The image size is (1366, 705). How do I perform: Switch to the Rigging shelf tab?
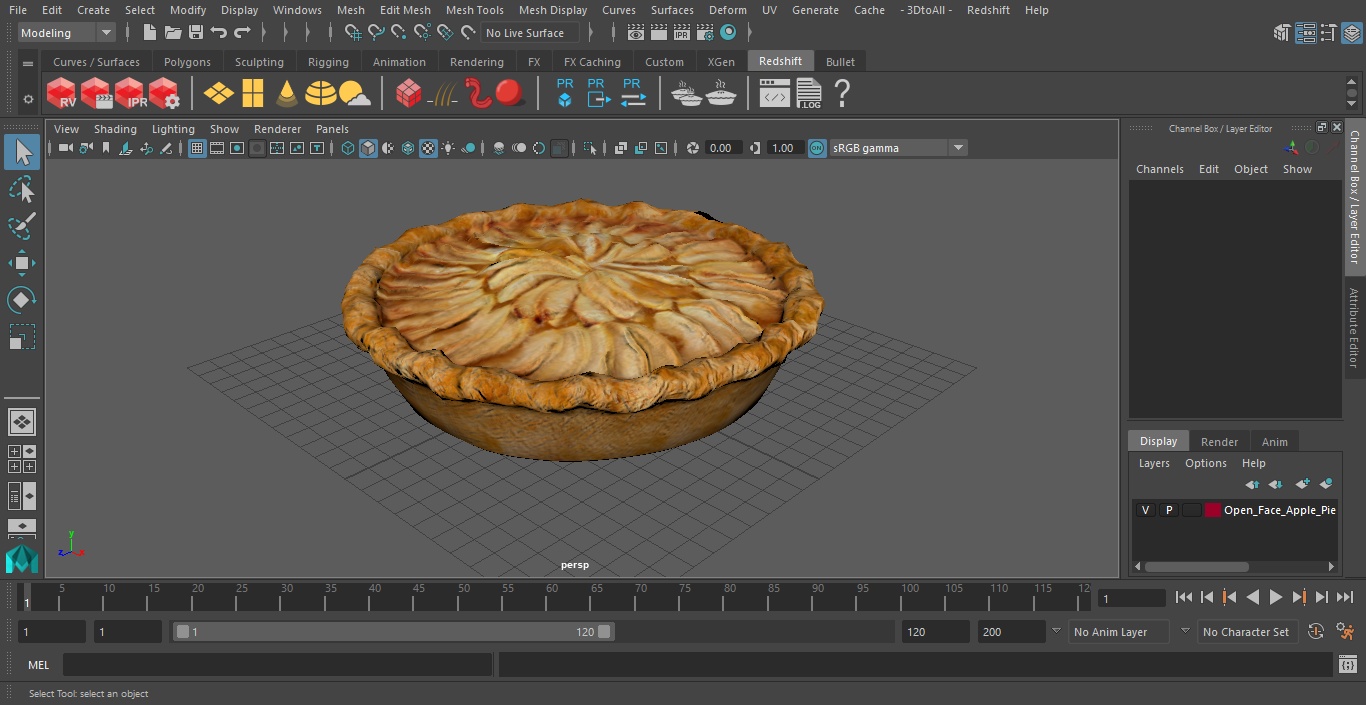click(328, 62)
